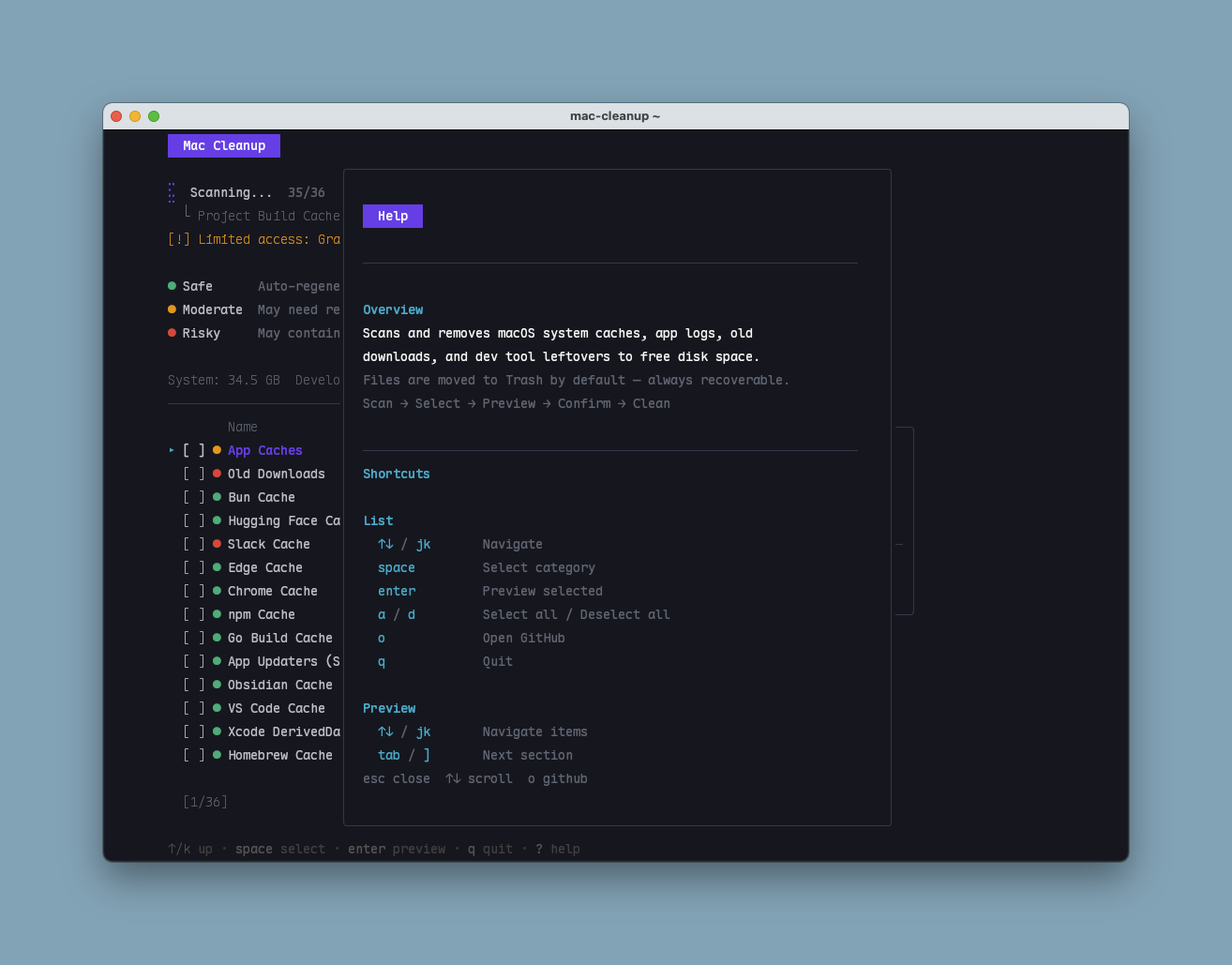Viewport: 1232px width, 965px height.
Task: Check the npm Cache checkbox
Action: (x=194, y=614)
